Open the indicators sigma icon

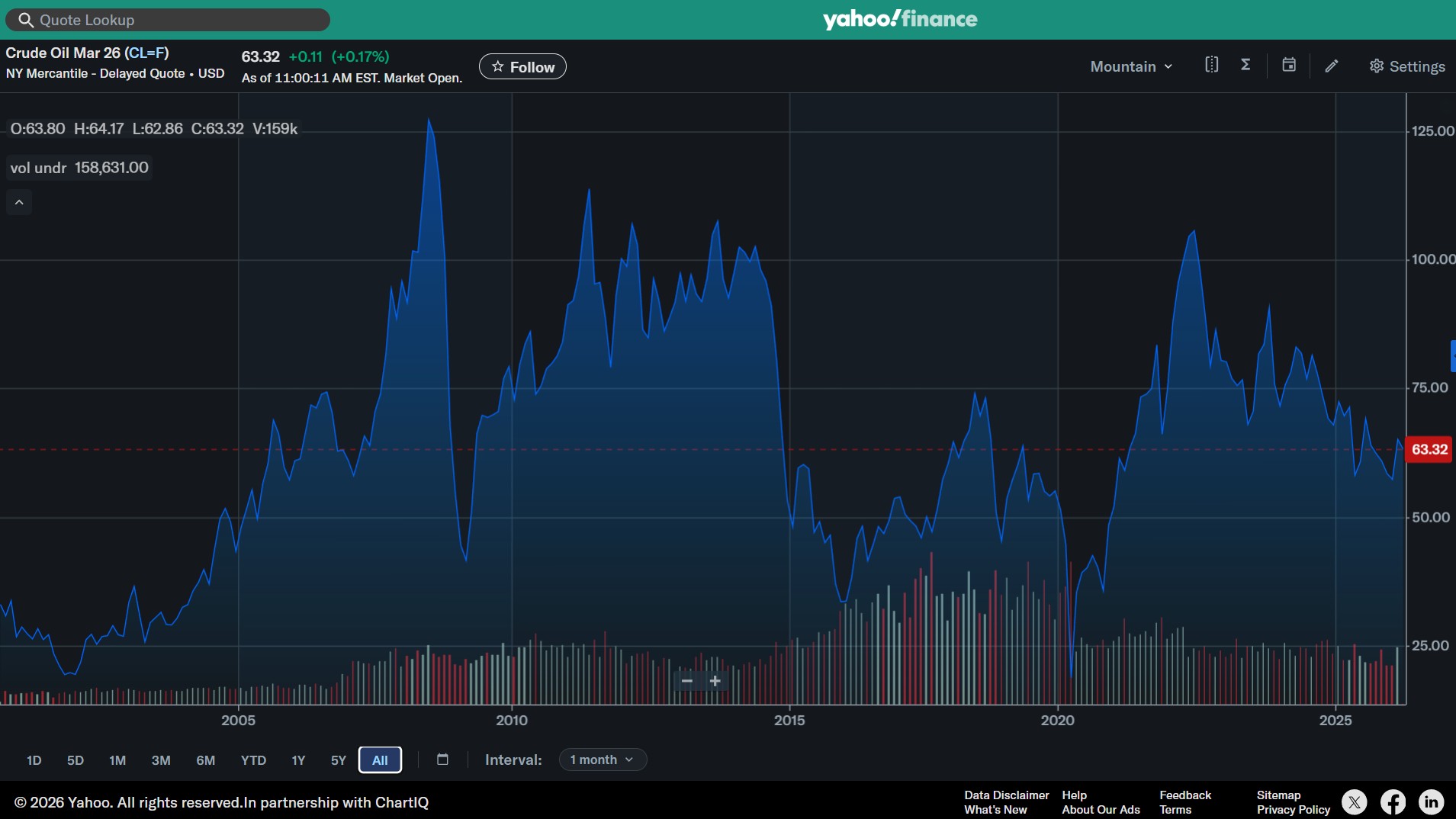(1245, 65)
